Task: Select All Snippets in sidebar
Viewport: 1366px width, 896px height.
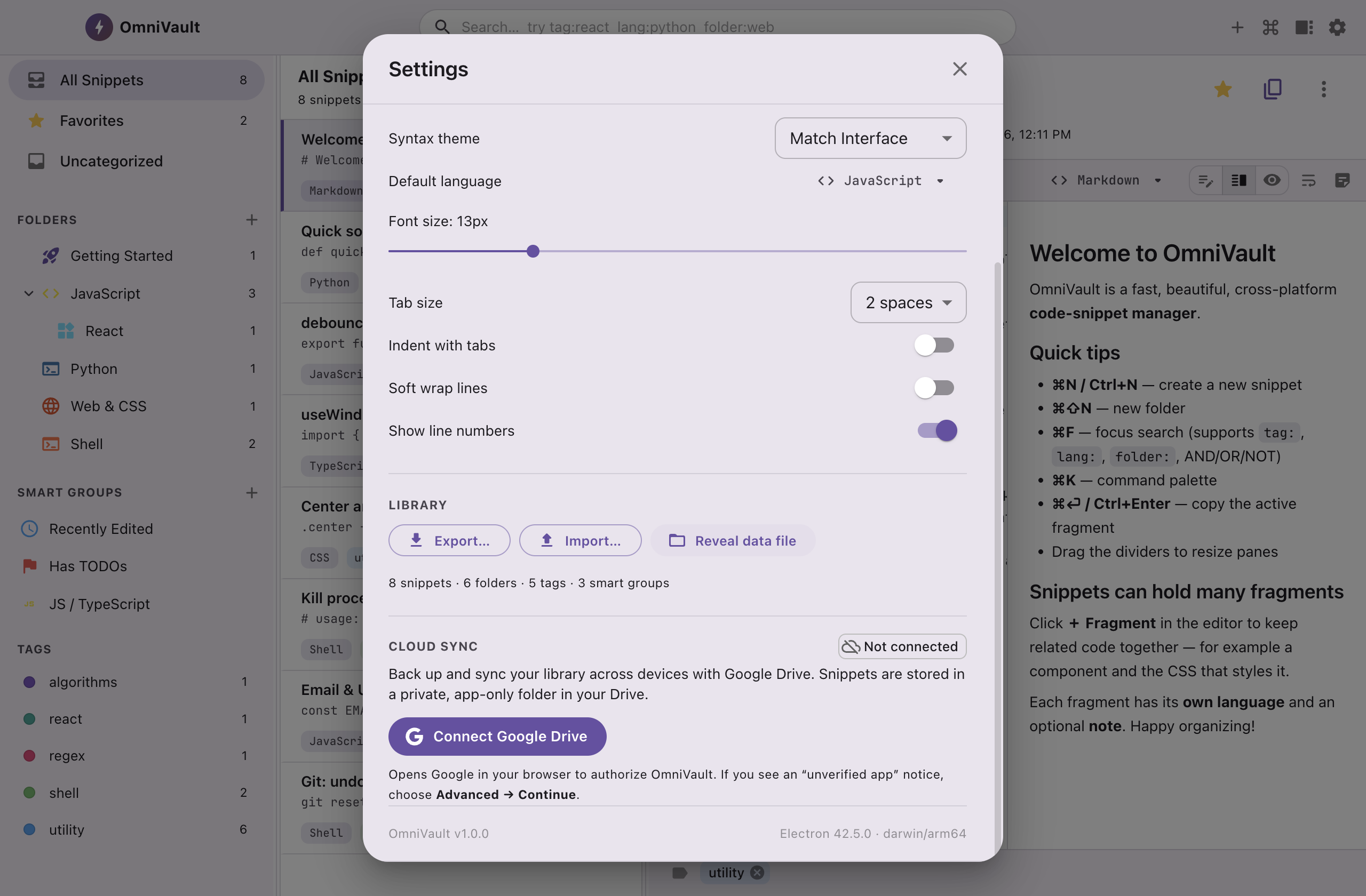Action: (137, 81)
